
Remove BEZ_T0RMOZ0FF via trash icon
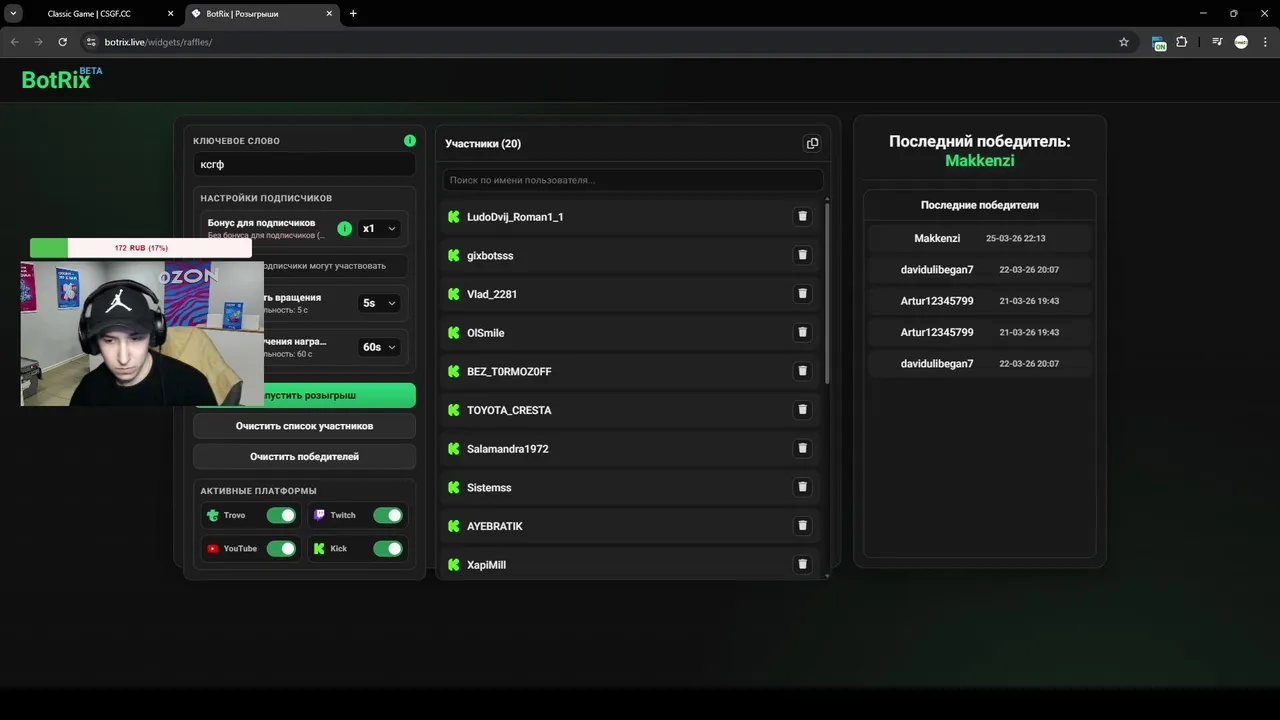(x=802, y=371)
